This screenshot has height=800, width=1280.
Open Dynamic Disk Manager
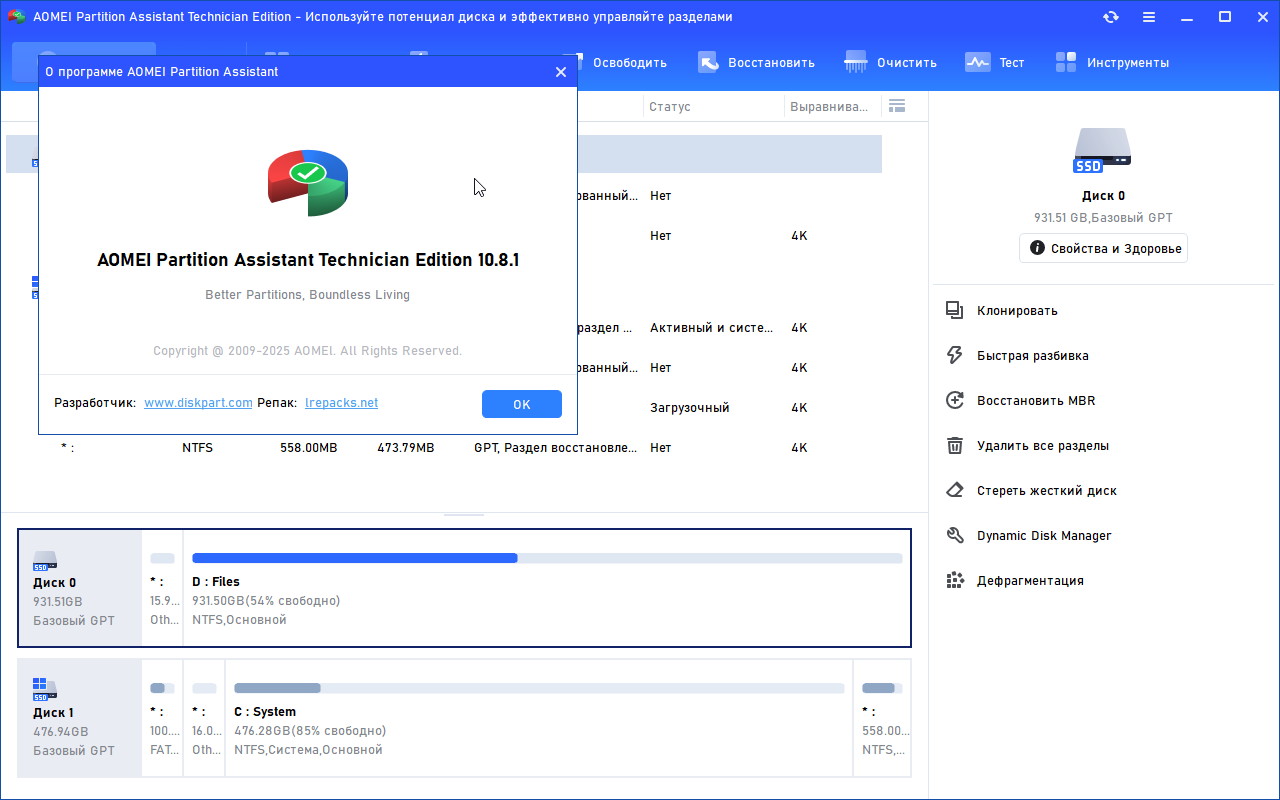(1043, 535)
